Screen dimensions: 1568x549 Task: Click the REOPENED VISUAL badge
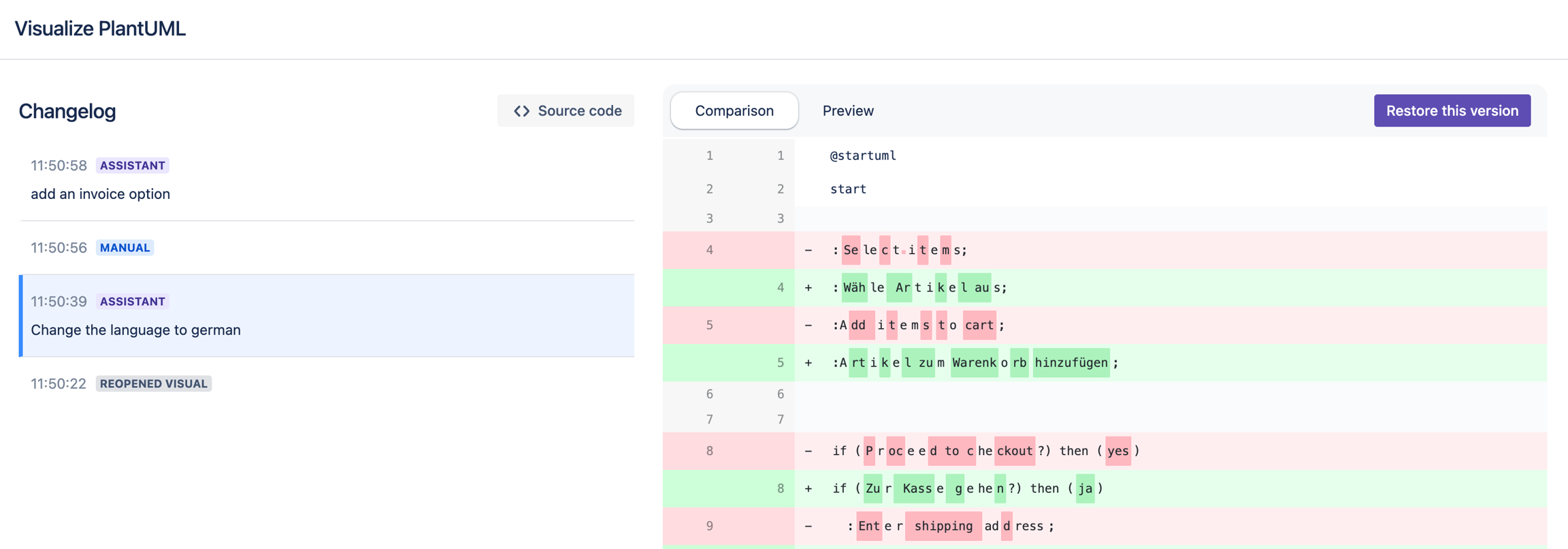coord(153,383)
